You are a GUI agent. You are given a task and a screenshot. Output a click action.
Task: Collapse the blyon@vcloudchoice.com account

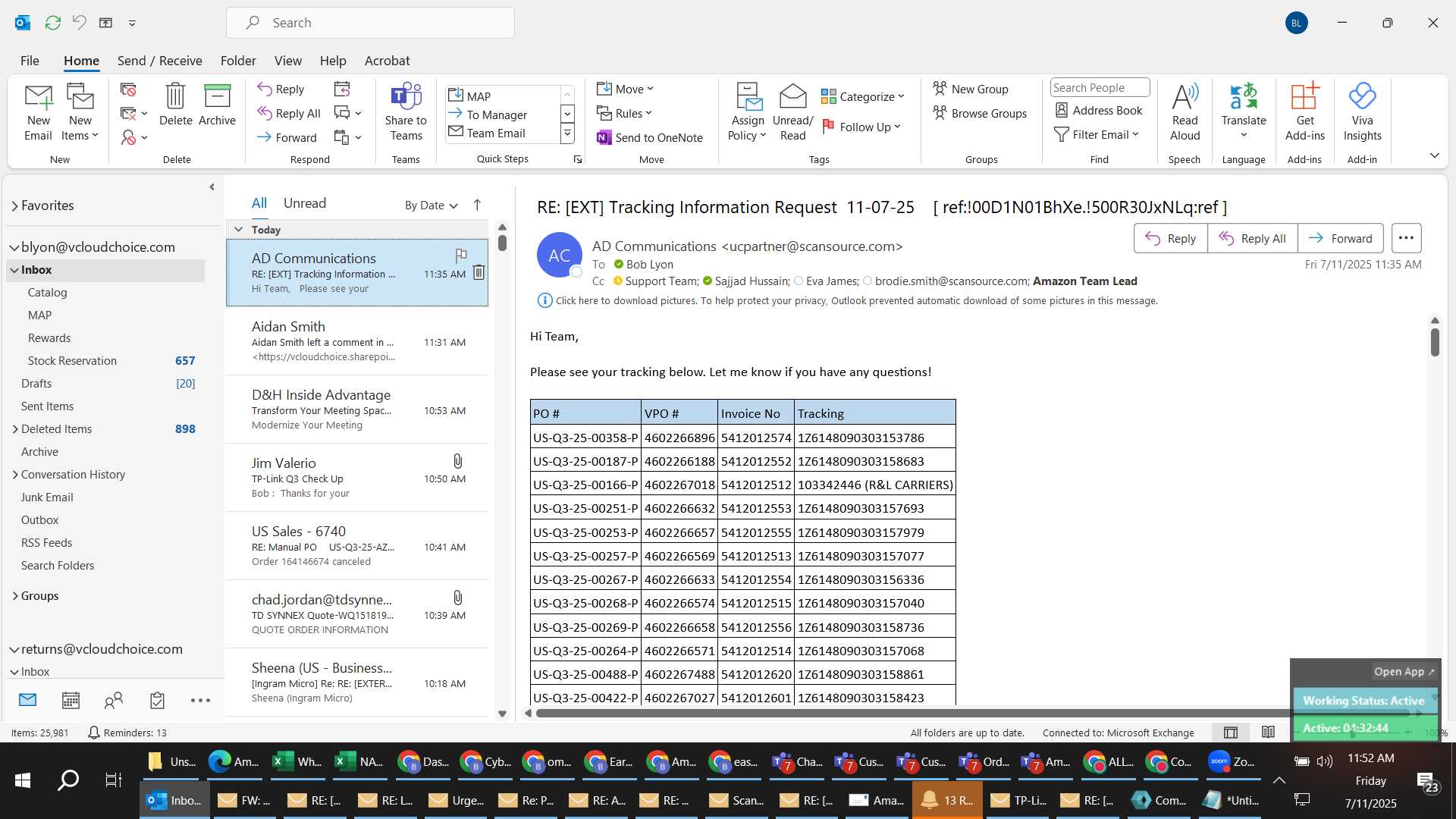click(x=14, y=247)
